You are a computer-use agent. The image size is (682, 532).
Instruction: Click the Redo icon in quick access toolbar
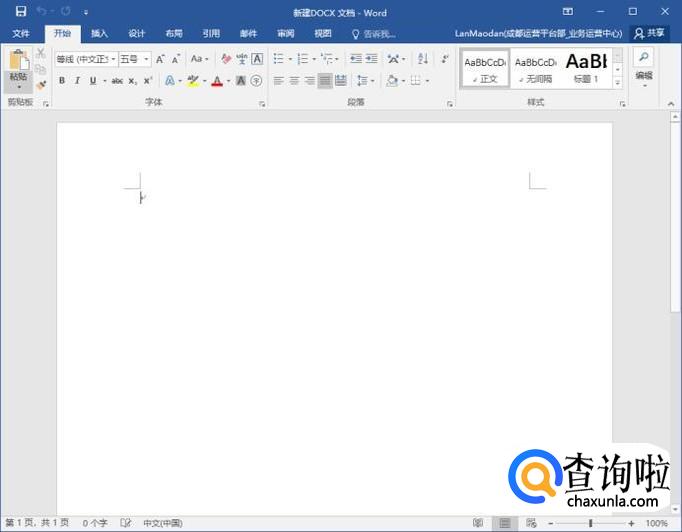(66, 11)
